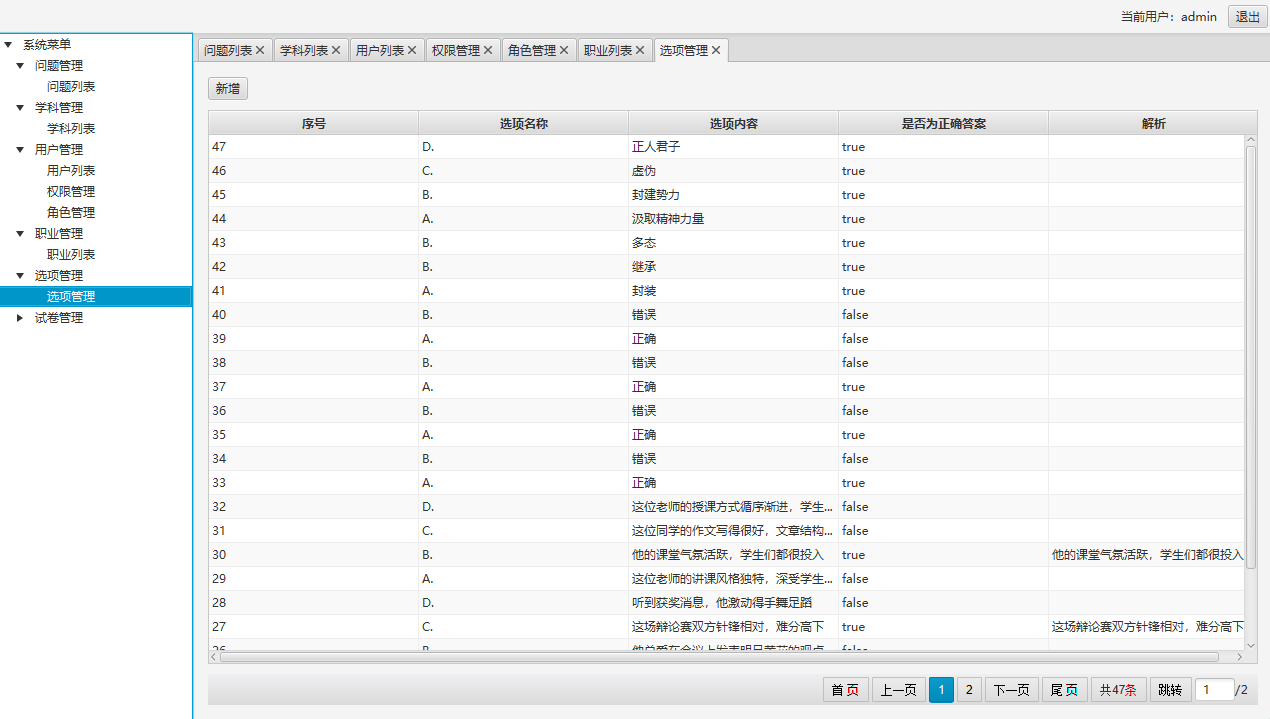Collapse the 用户管理 tree node
Image resolution: width=1270 pixels, height=719 pixels.
[20, 150]
